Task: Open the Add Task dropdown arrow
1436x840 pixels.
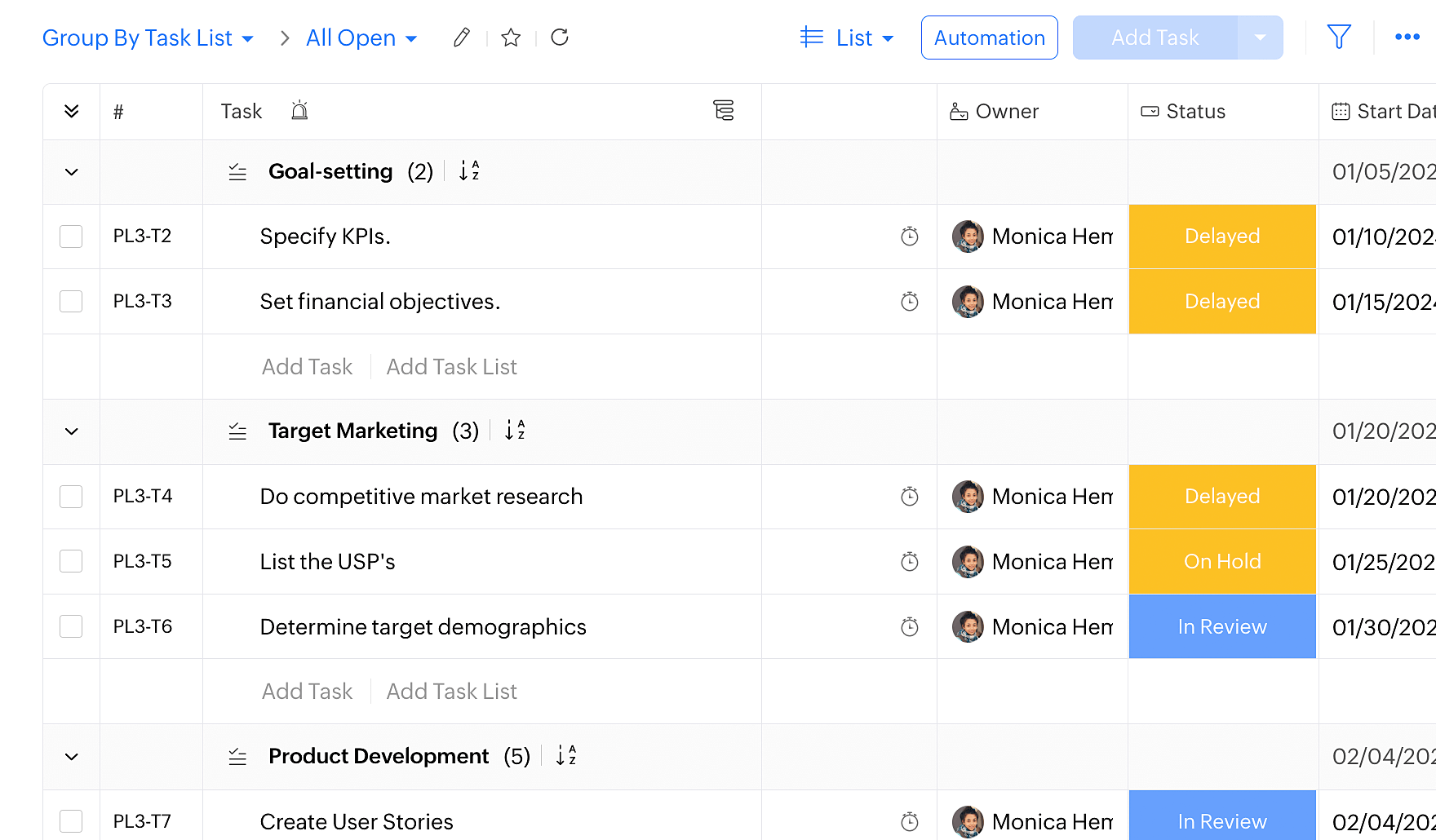Action: tap(1260, 38)
